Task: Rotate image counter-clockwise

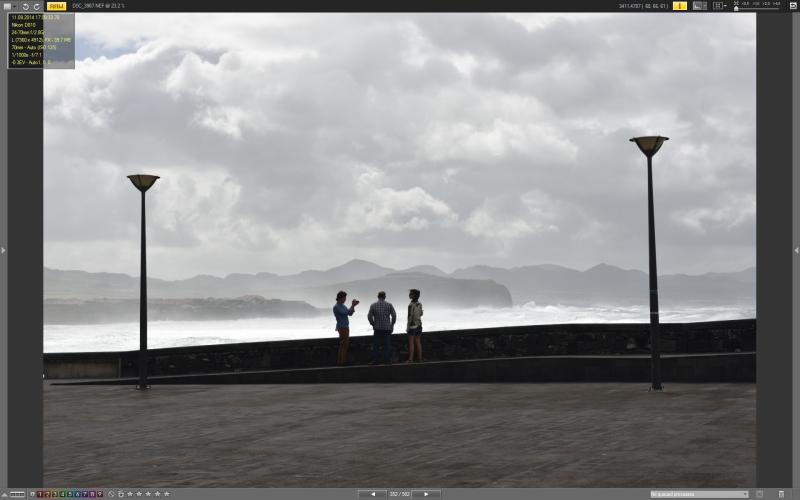Action: (26, 6)
